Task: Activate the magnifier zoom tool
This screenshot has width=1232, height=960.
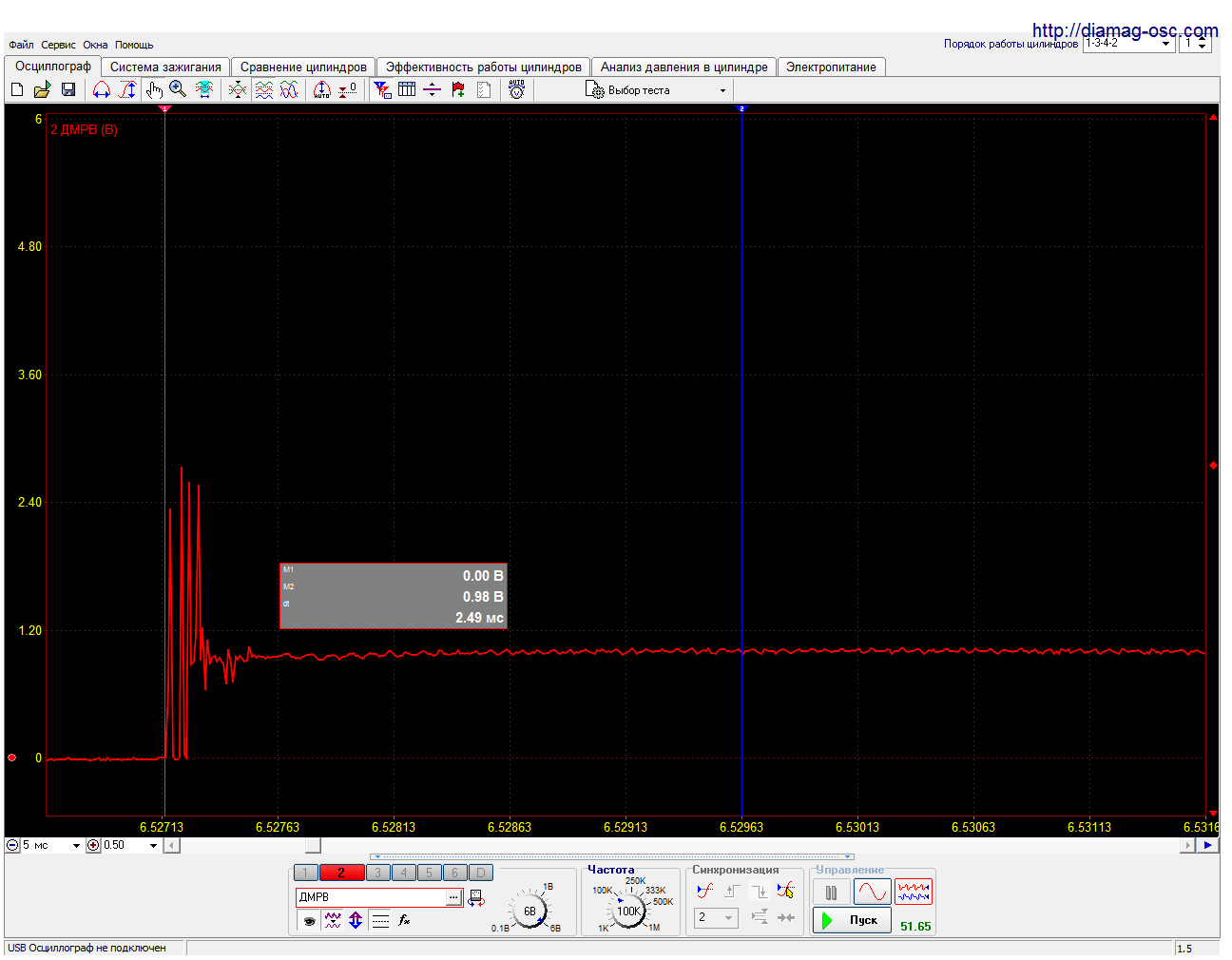Action: point(178,89)
